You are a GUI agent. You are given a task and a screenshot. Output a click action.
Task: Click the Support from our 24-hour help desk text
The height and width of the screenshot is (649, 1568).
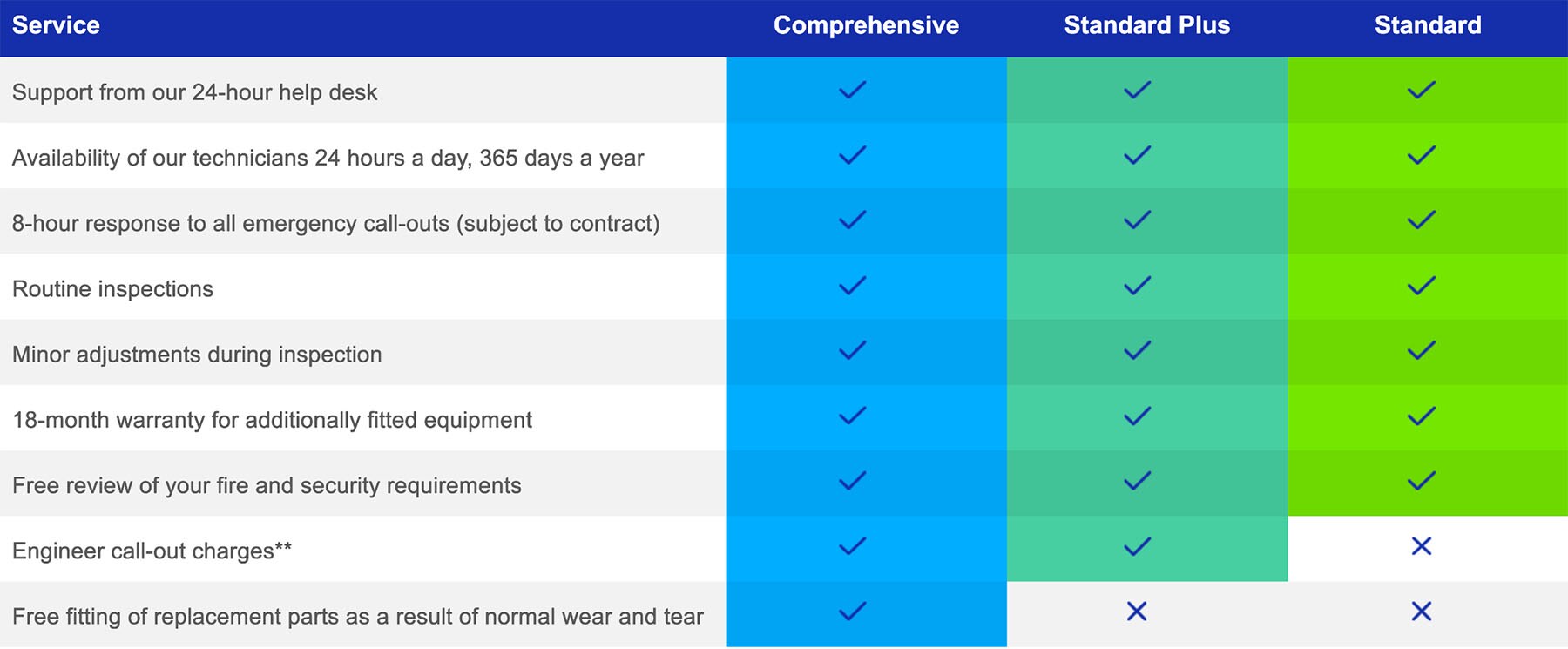point(194,92)
